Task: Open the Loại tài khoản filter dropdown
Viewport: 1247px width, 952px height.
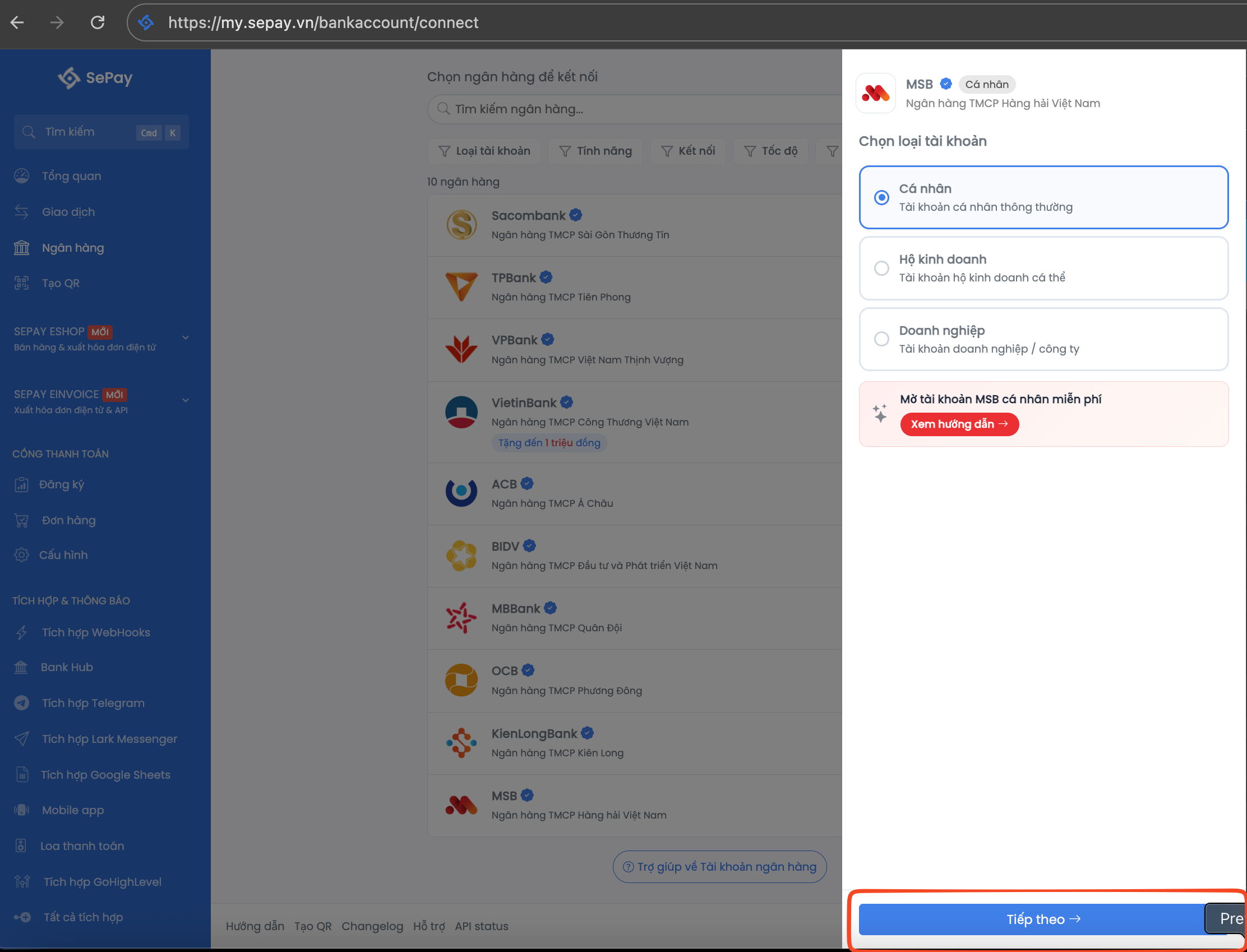Action: point(484,151)
